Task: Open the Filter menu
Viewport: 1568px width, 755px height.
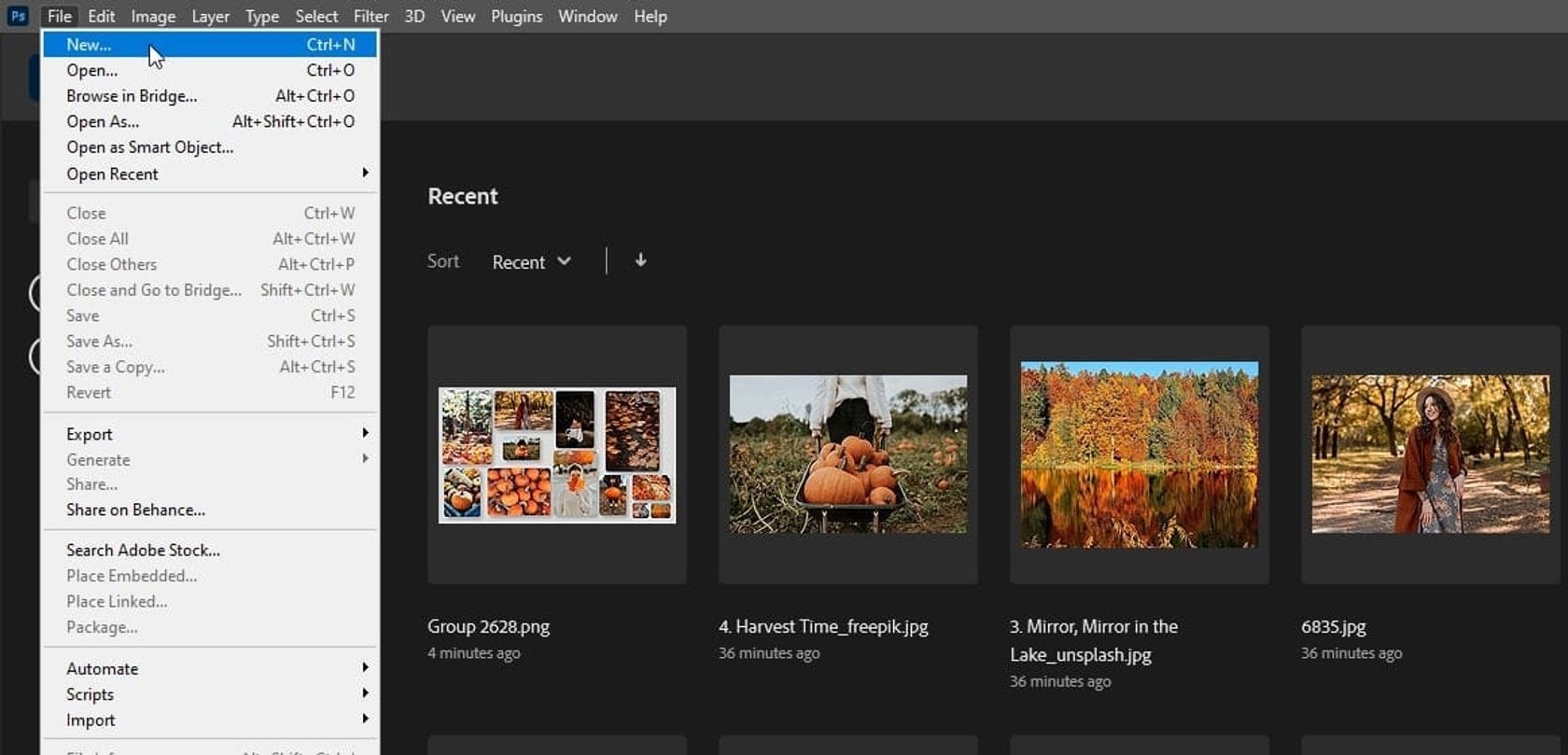Action: (x=371, y=16)
